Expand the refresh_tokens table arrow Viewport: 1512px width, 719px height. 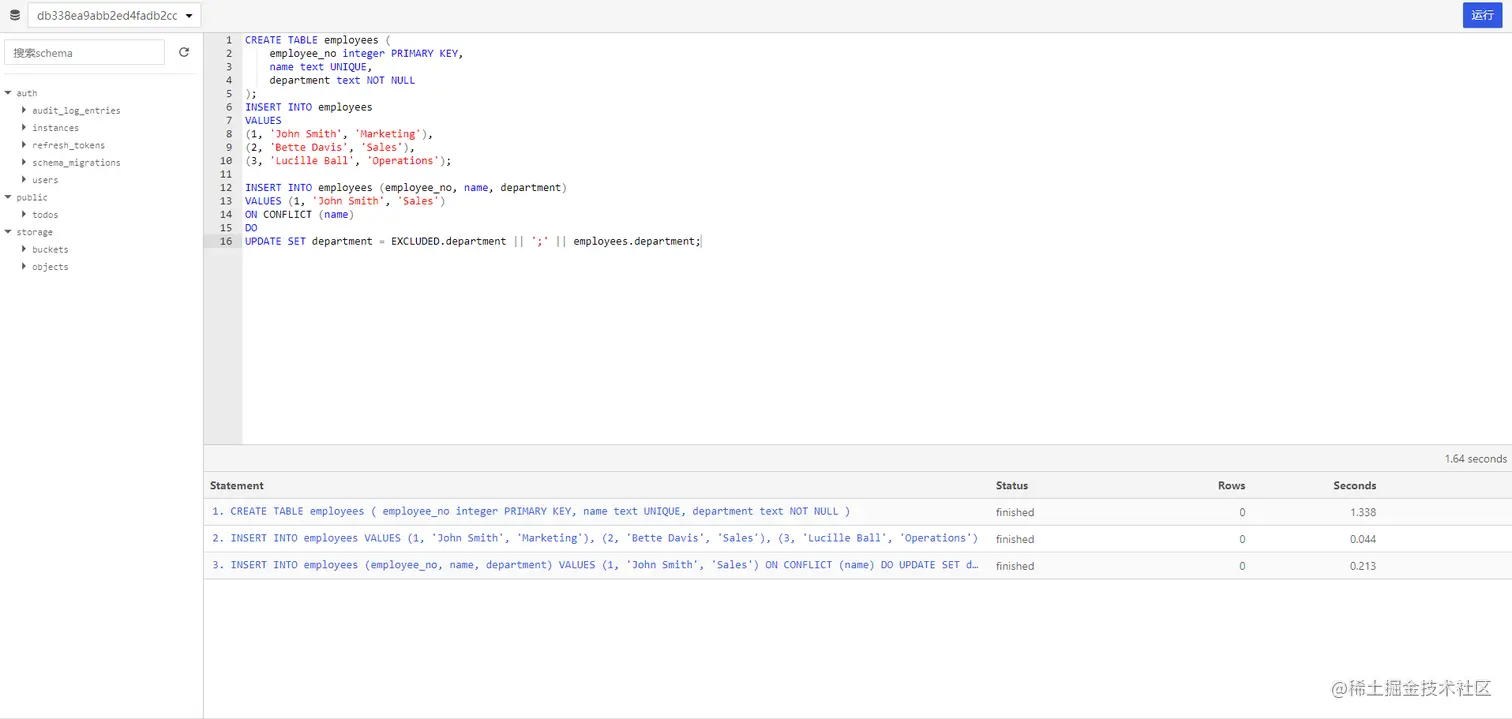coord(24,145)
